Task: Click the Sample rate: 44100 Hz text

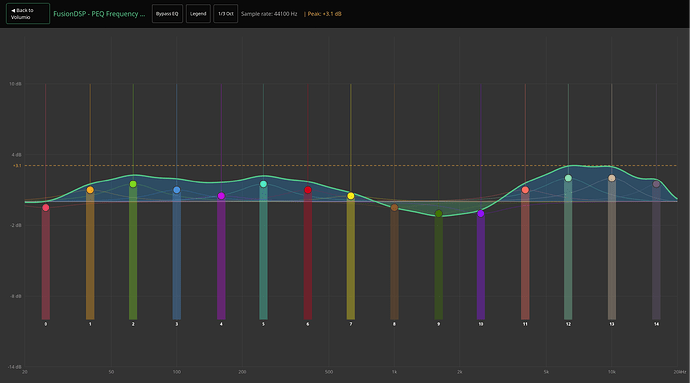Action: click(x=269, y=14)
